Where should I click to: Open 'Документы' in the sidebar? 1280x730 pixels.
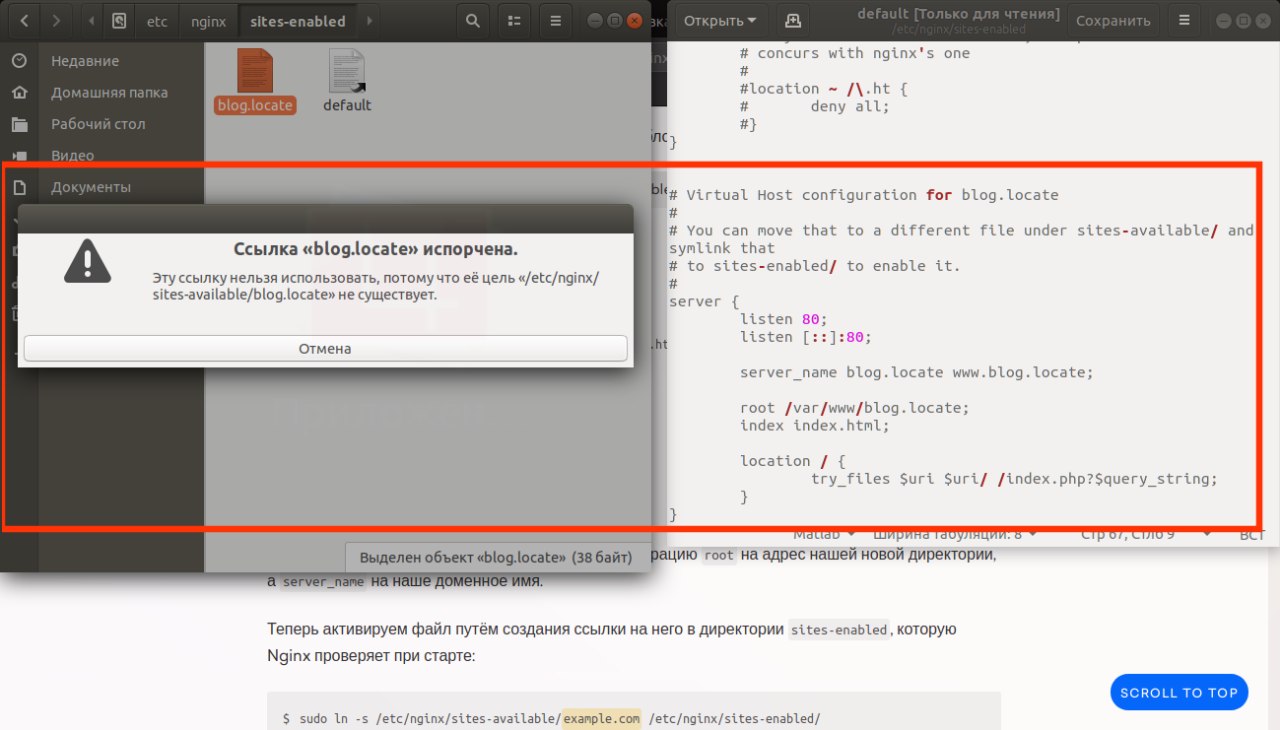pyautogui.click(x=90, y=187)
